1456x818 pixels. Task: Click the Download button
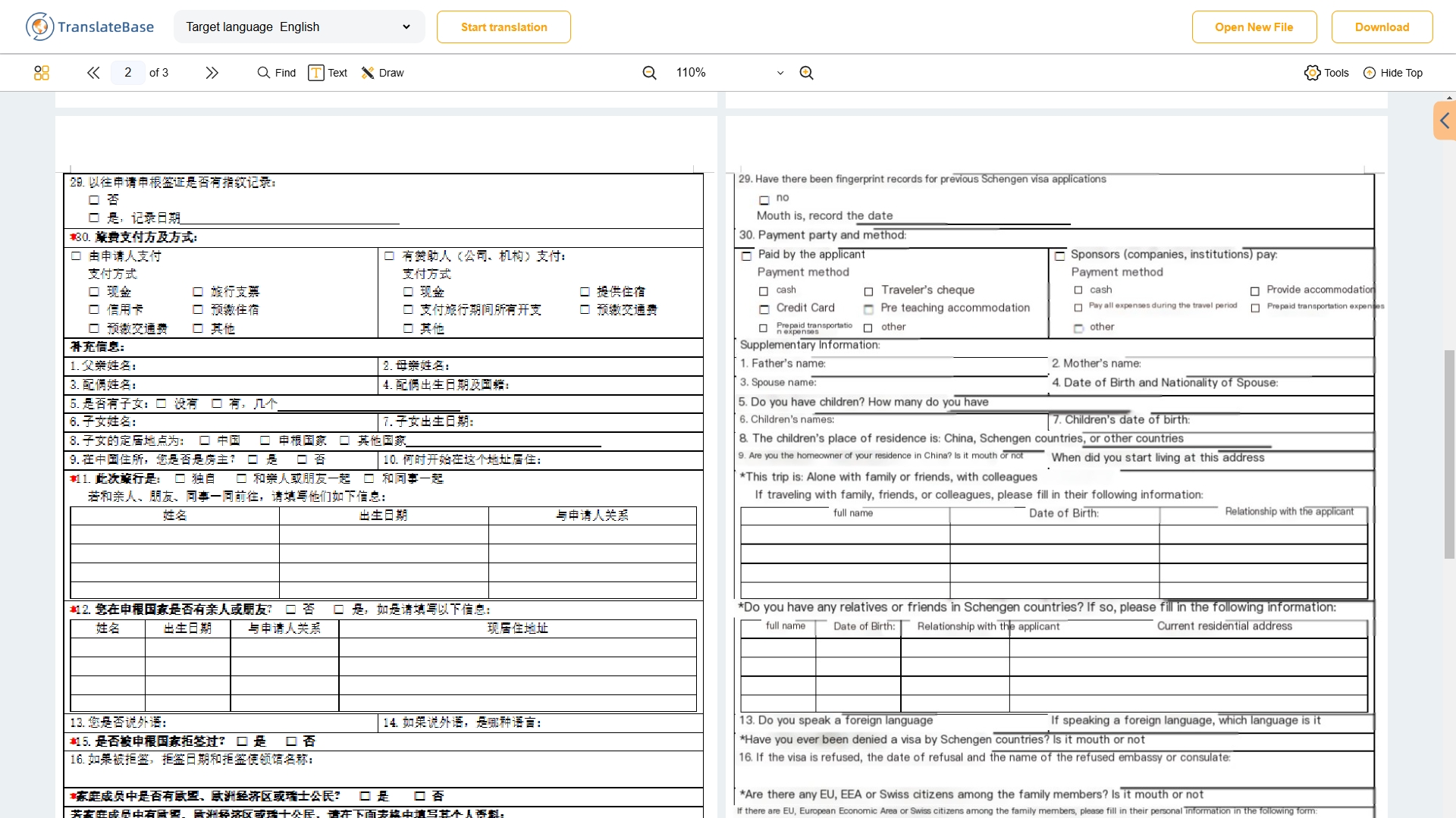click(x=1382, y=27)
